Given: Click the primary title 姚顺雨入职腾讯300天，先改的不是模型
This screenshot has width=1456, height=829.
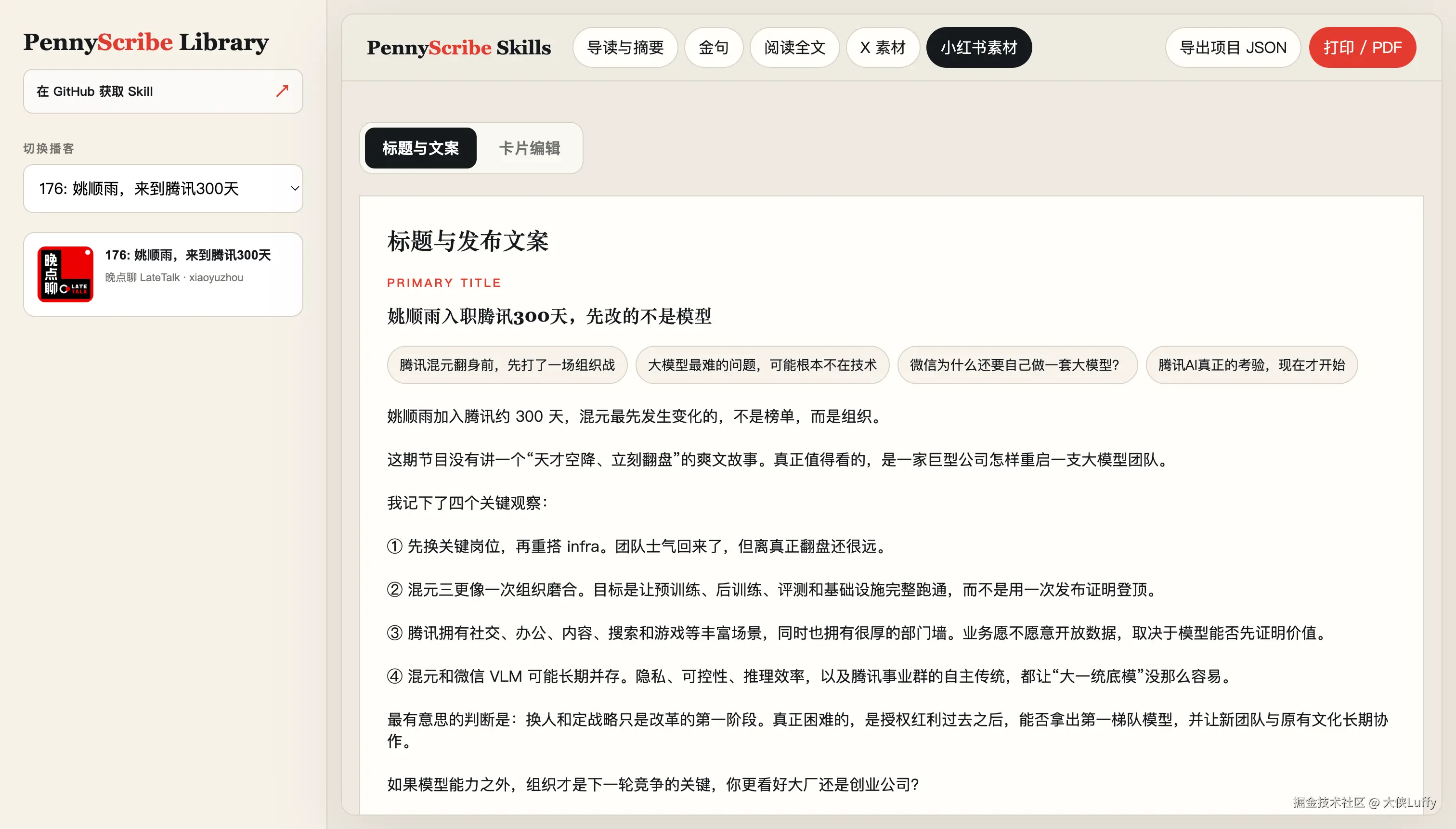Looking at the screenshot, I should click(x=549, y=316).
